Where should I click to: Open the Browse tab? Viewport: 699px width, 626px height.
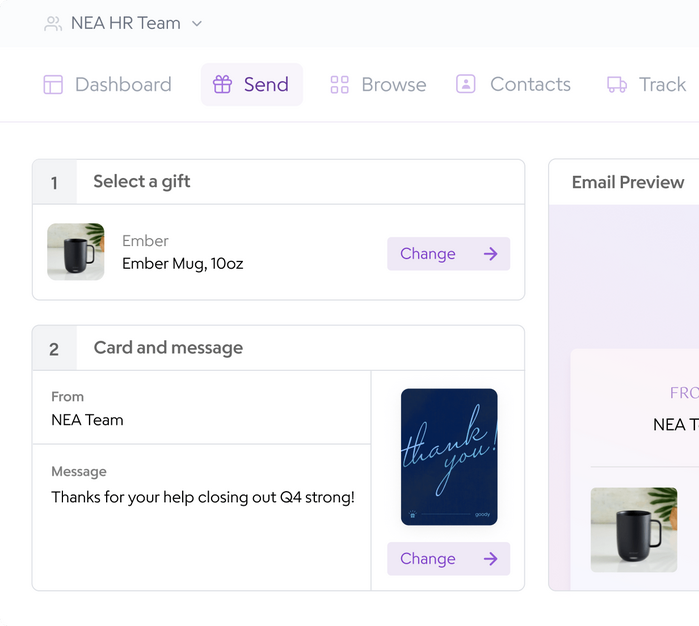(x=378, y=85)
